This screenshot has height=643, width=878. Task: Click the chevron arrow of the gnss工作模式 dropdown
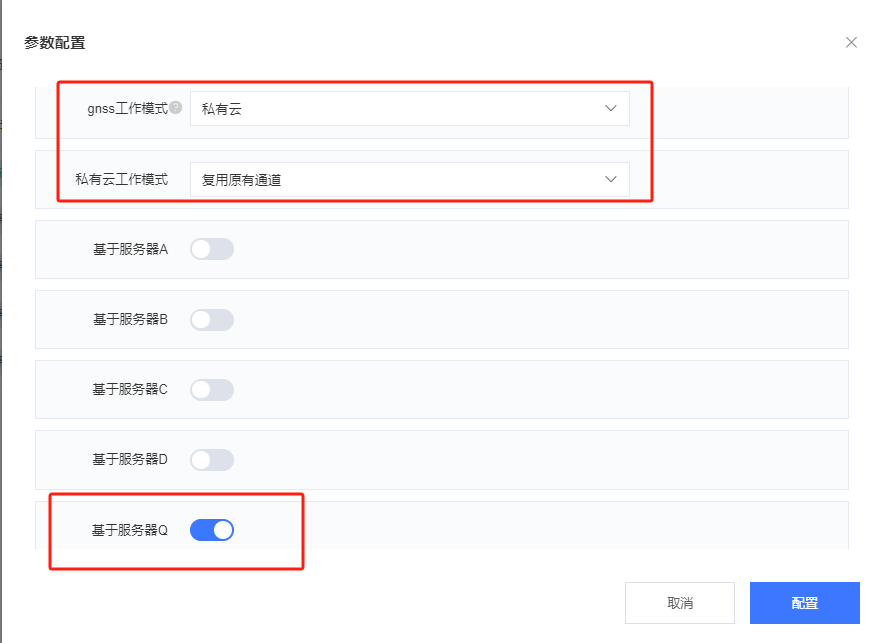pyautogui.click(x=611, y=108)
